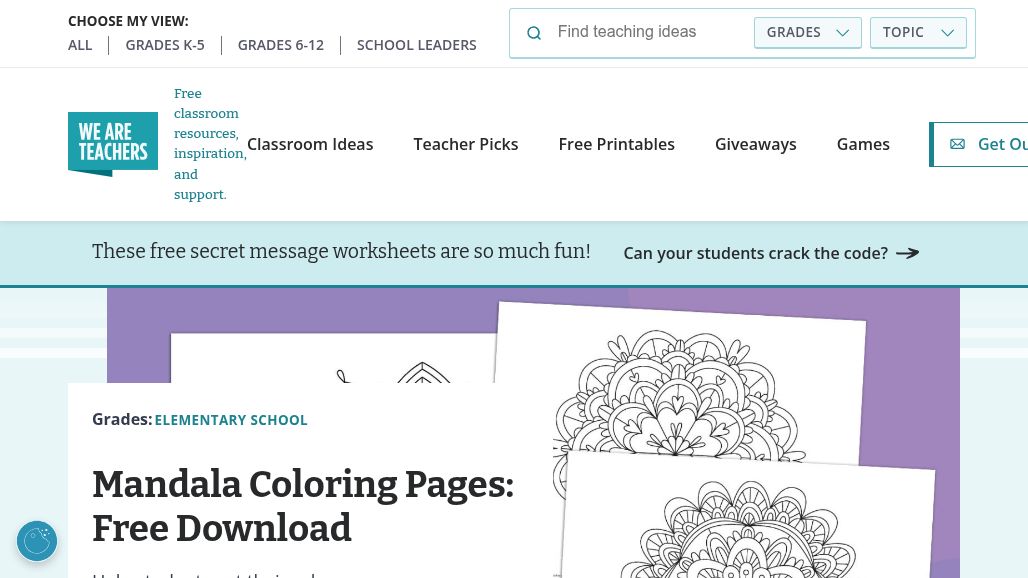Switch view to SCHOOL LEADERS
Viewport: 1028px width, 578px height.
pos(416,45)
